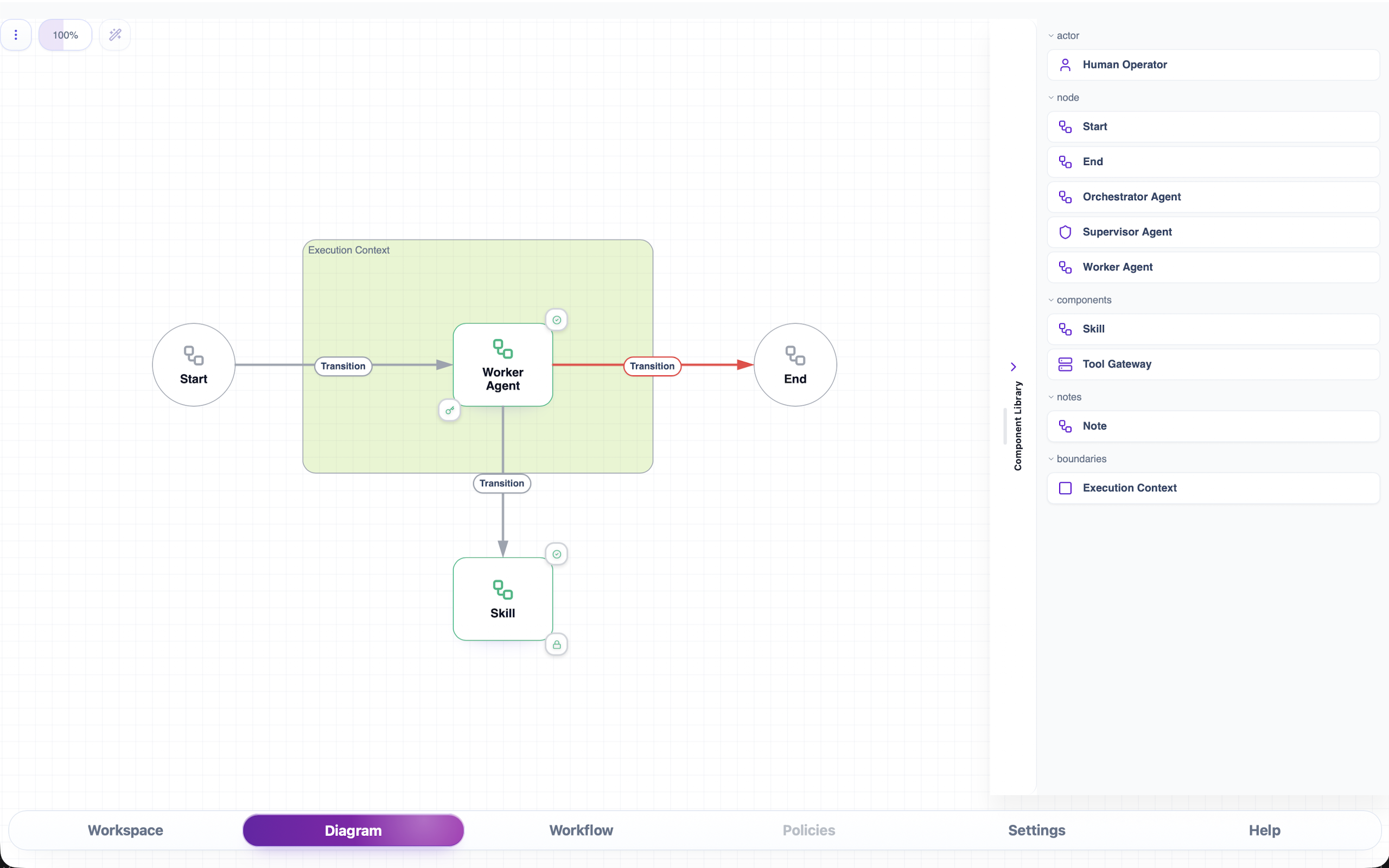The width and height of the screenshot is (1389, 868).
Task: Click the End item icon in library
Action: tap(1065, 162)
